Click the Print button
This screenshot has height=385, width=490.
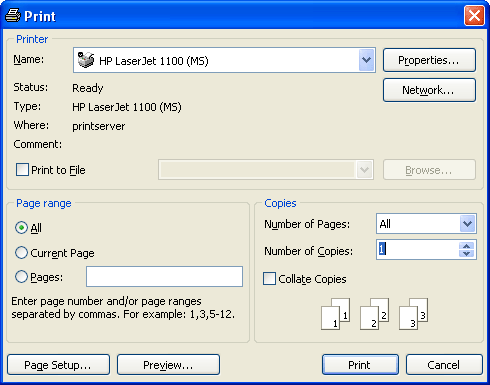(x=360, y=365)
